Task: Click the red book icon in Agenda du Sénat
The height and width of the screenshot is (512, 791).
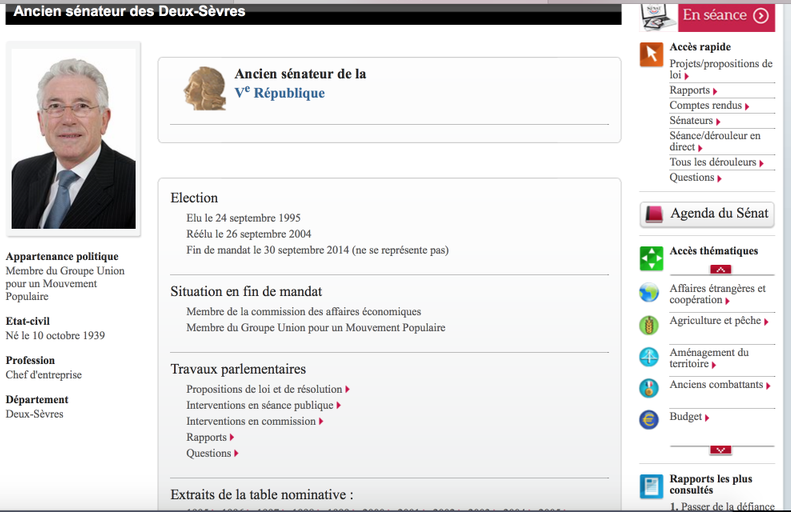Action: coord(654,214)
